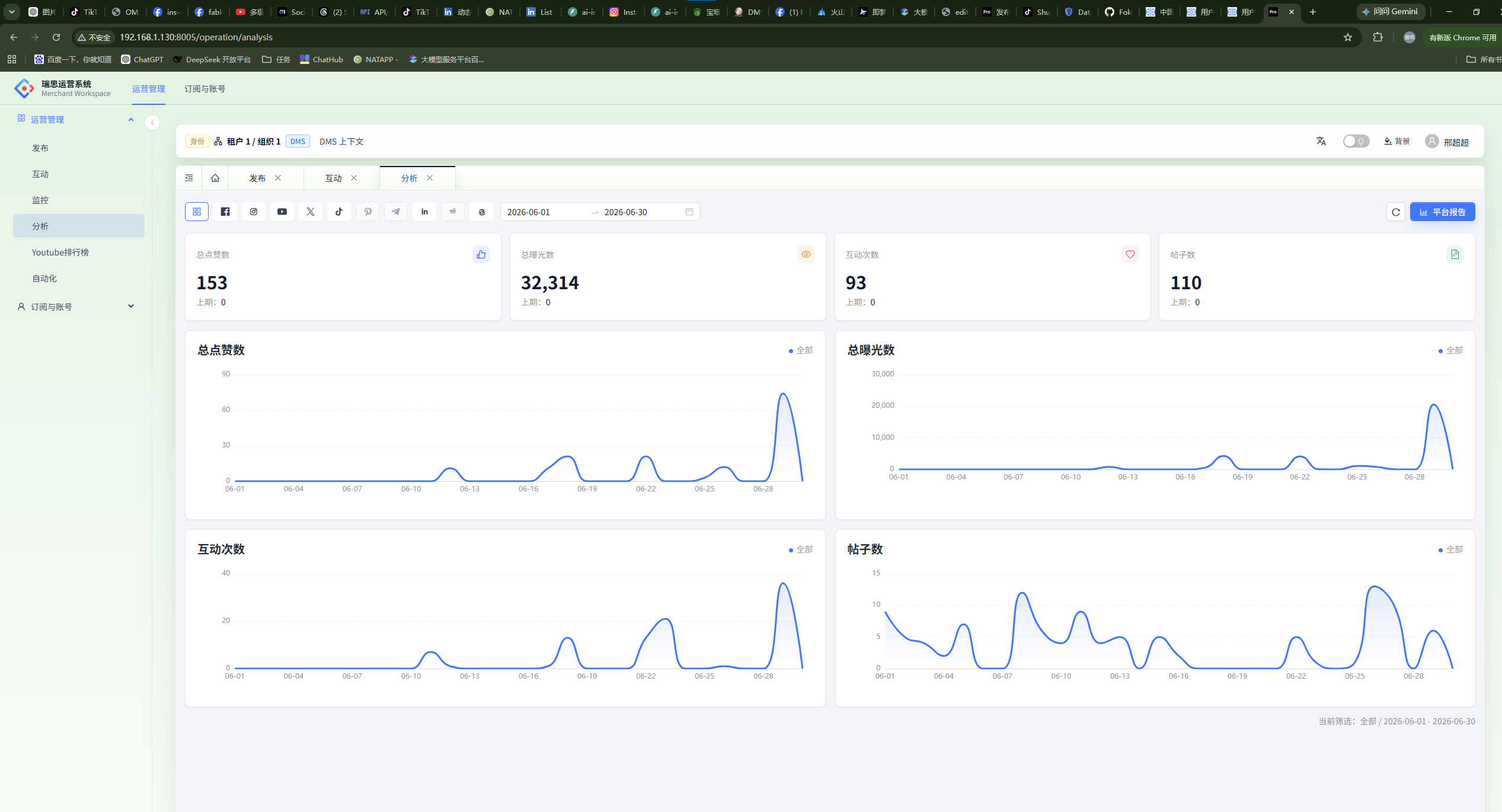
Task: Open 互动 in the sidebar
Action: click(x=78, y=174)
